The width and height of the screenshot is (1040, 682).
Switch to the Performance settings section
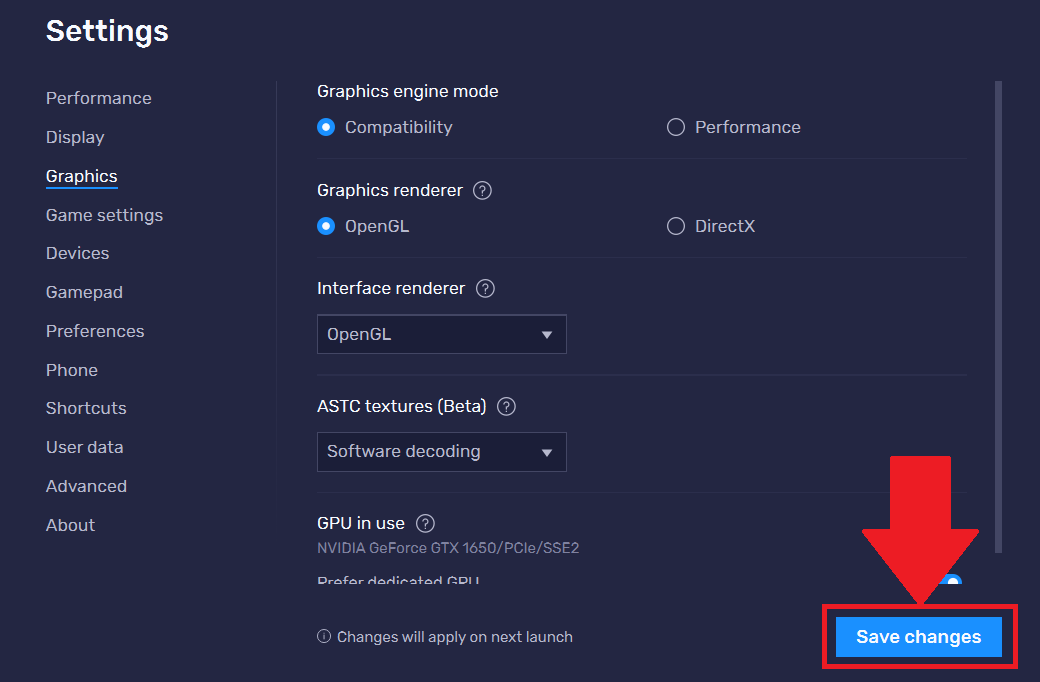(x=98, y=97)
